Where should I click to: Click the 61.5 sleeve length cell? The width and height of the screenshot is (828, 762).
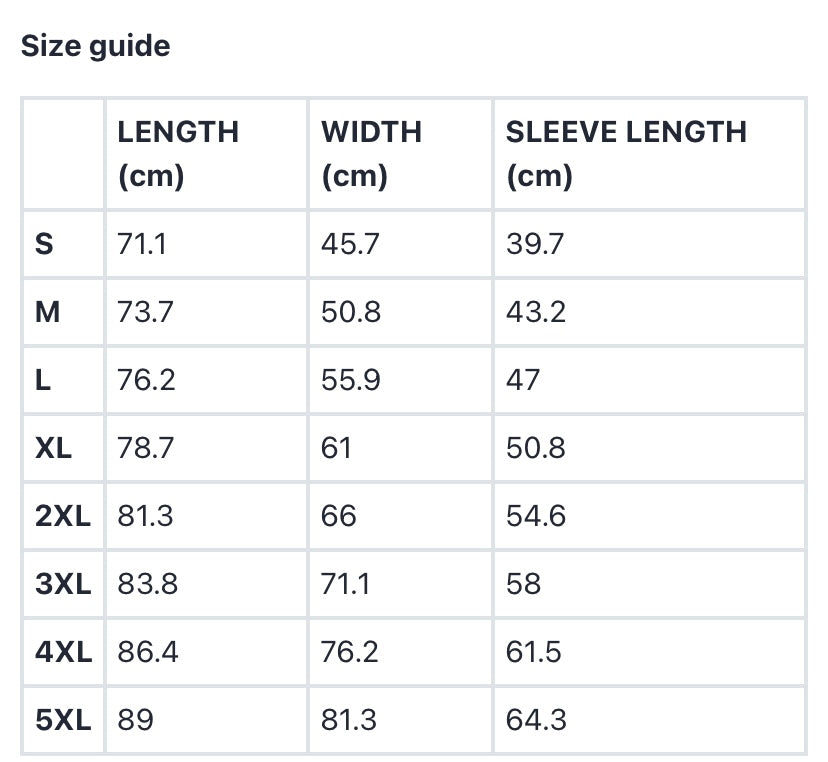534,652
